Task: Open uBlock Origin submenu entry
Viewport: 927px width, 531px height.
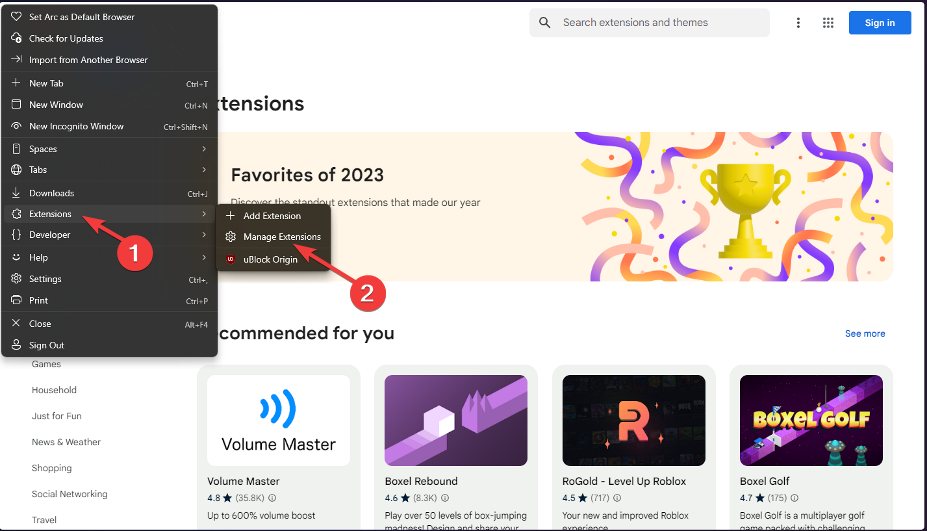Action: point(273,259)
